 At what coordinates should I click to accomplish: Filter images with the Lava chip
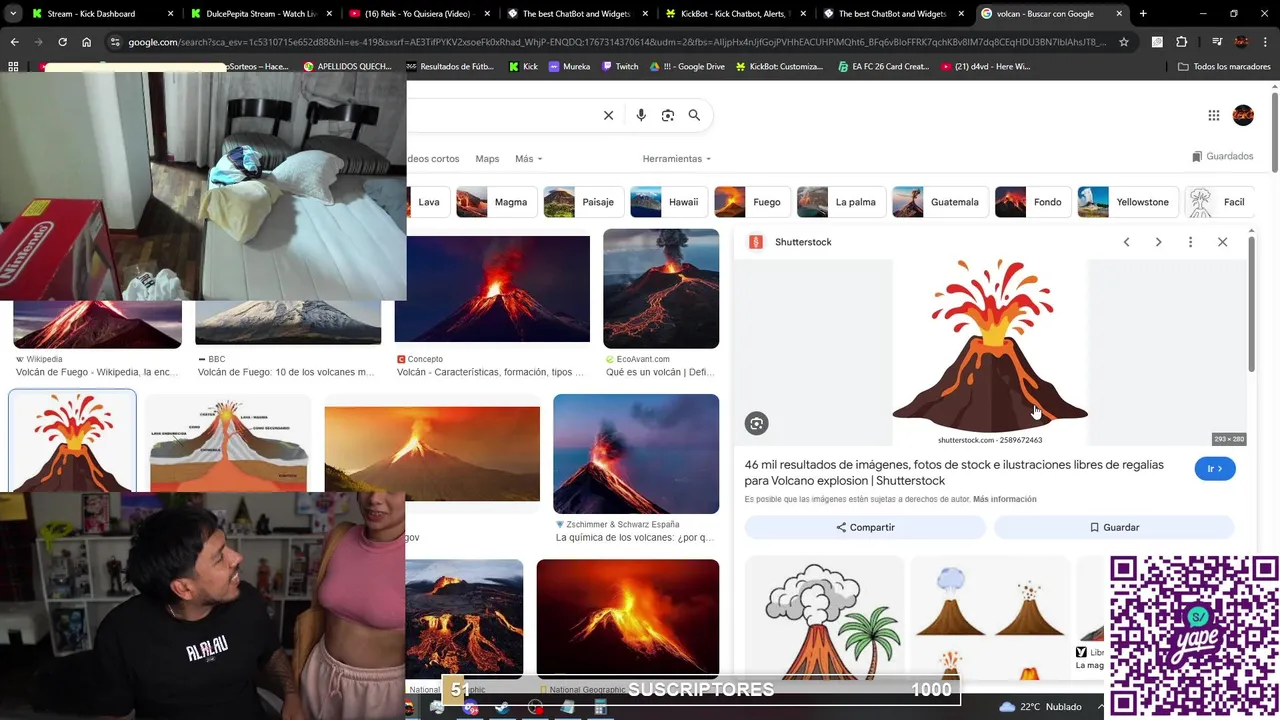coord(428,202)
